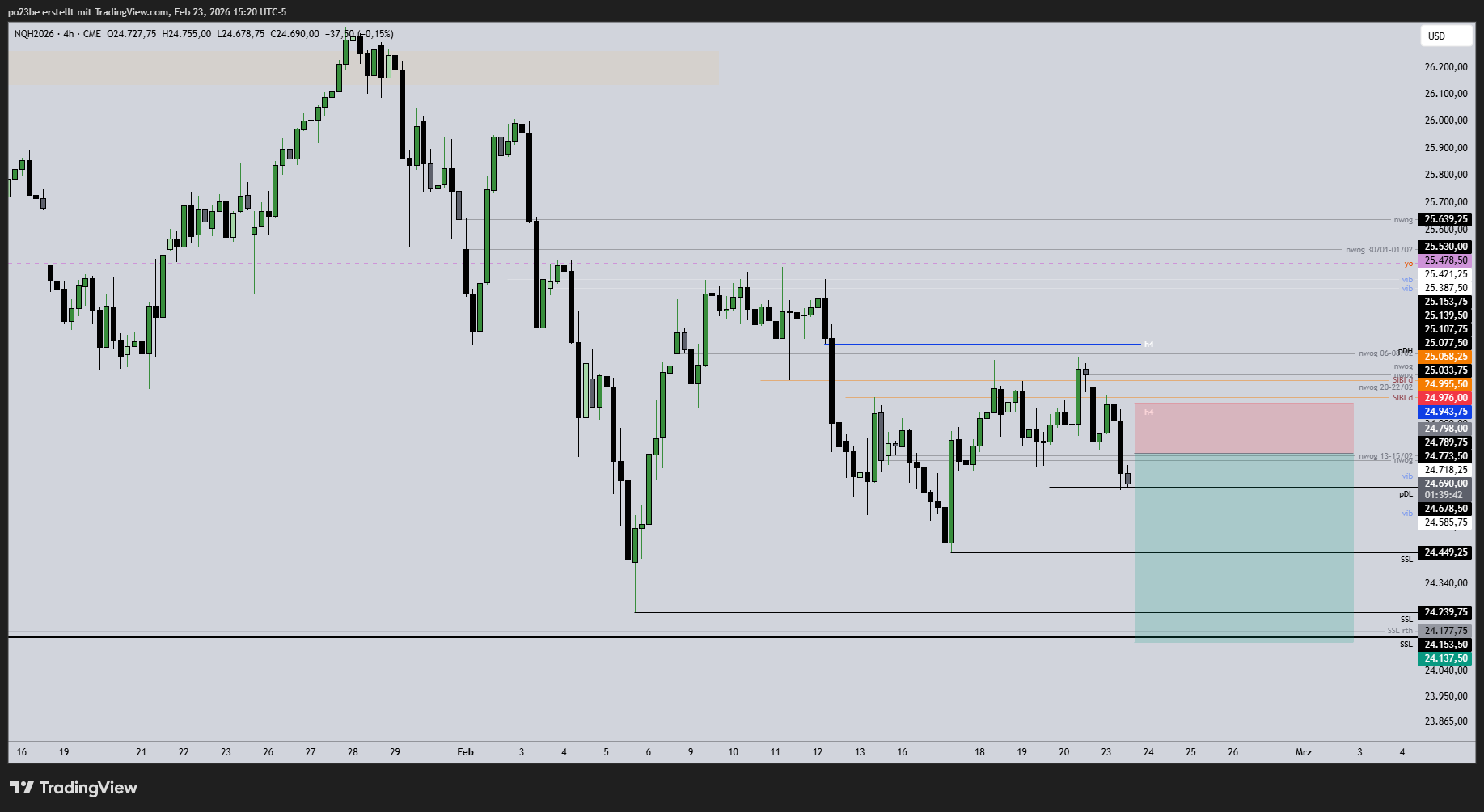Select the orange 25.058,25 price label
1484x812 pixels.
(1445, 357)
